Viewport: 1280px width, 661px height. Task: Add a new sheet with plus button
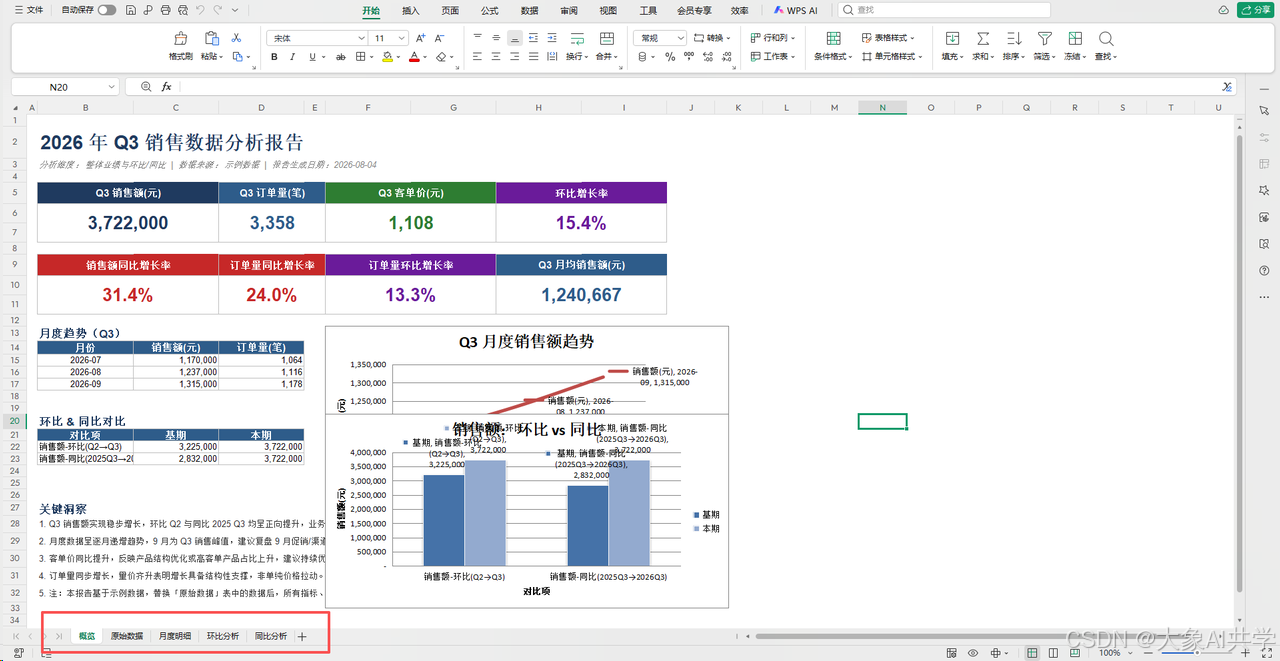[302, 636]
